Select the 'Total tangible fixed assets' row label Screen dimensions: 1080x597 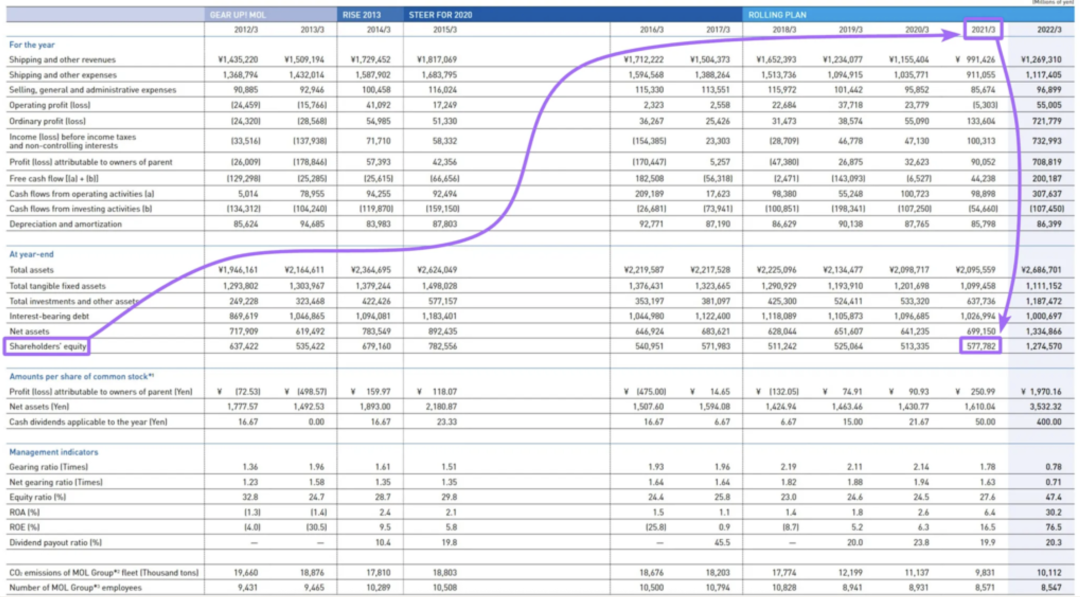tap(57, 286)
